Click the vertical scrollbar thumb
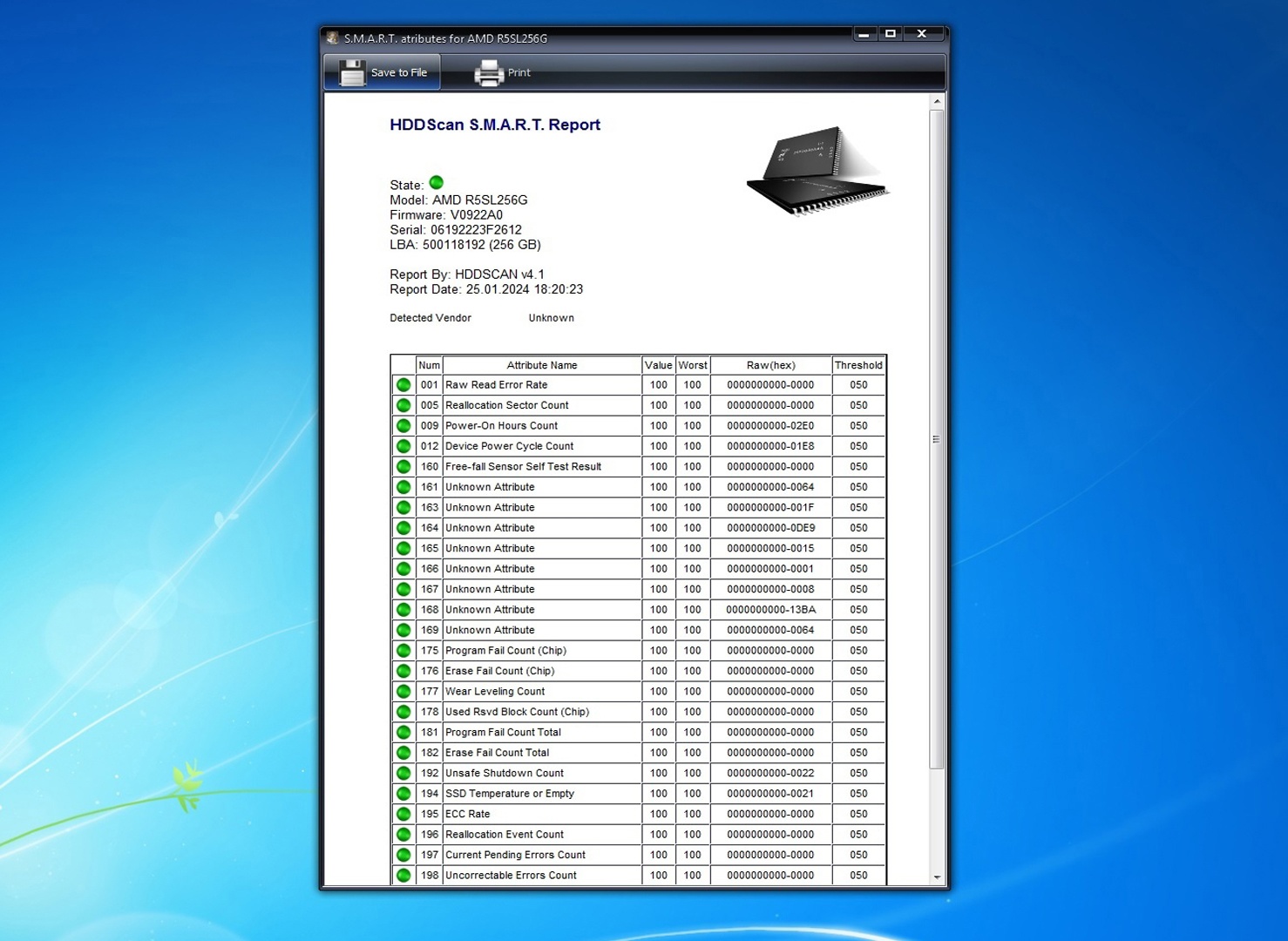 tap(937, 439)
